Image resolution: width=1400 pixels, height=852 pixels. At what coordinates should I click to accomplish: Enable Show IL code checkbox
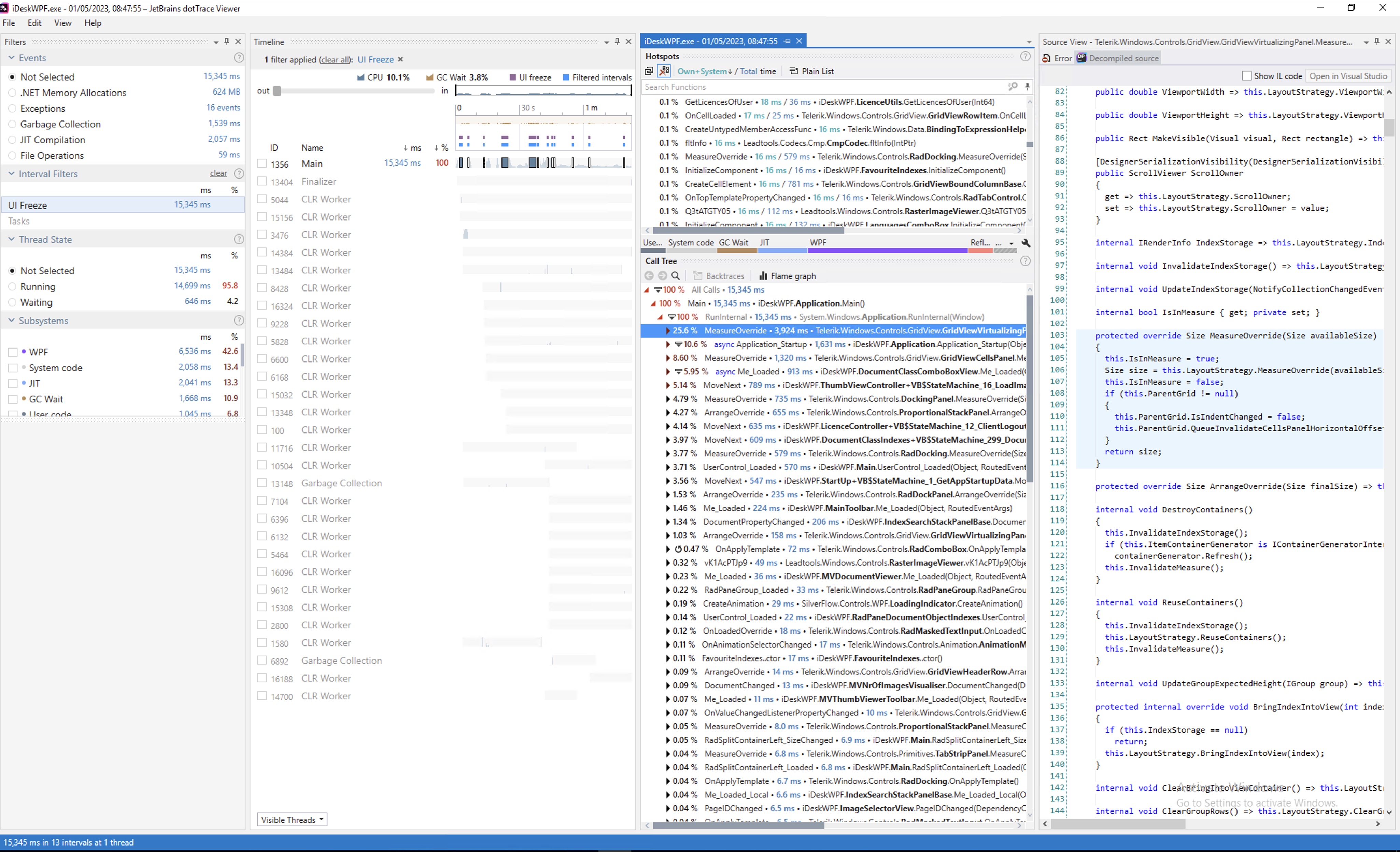tap(1247, 76)
